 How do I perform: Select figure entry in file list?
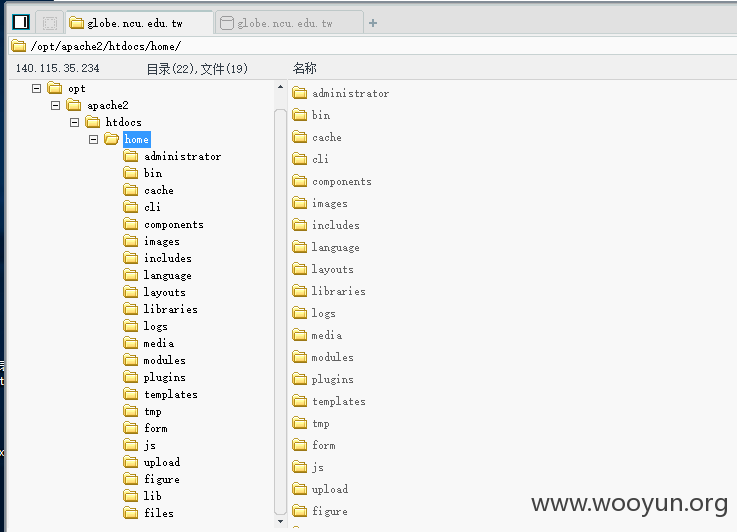[330, 511]
